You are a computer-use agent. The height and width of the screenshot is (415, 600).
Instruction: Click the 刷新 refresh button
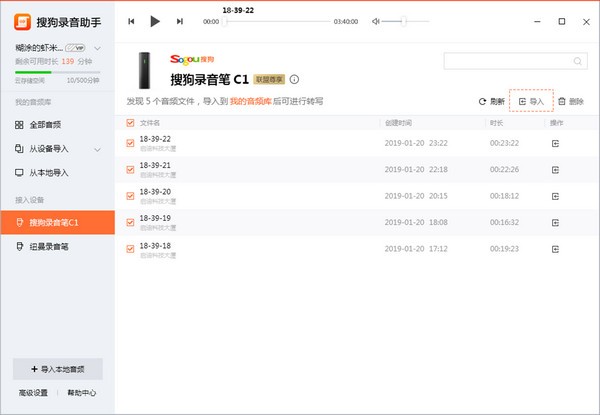tap(490, 102)
